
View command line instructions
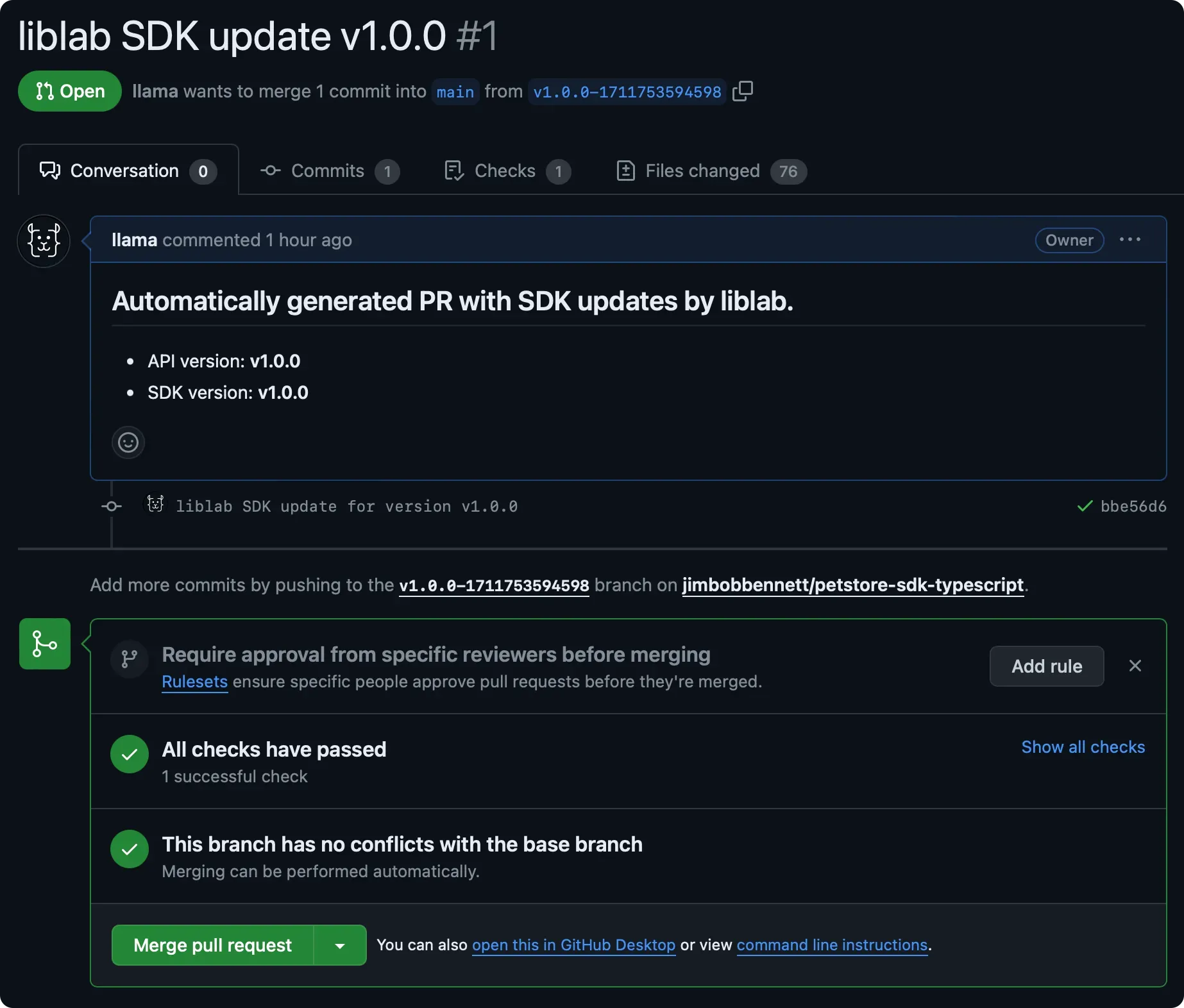pos(833,945)
